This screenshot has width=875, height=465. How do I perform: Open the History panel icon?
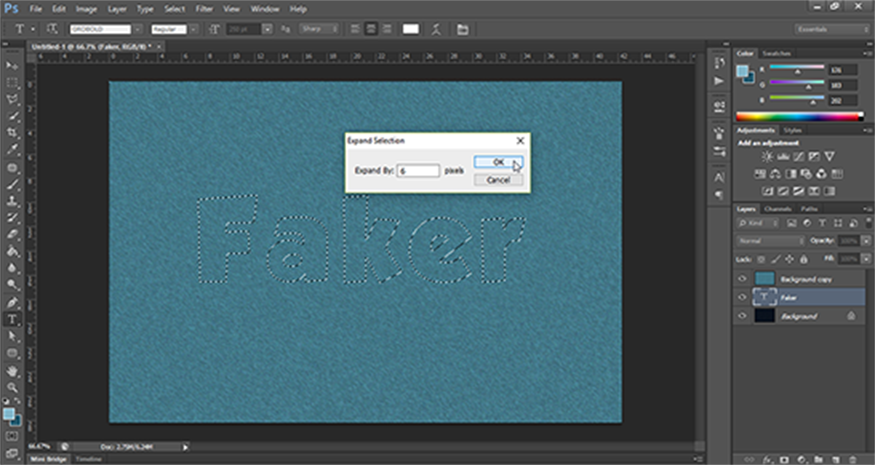pyautogui.click(x=719, y=63)
